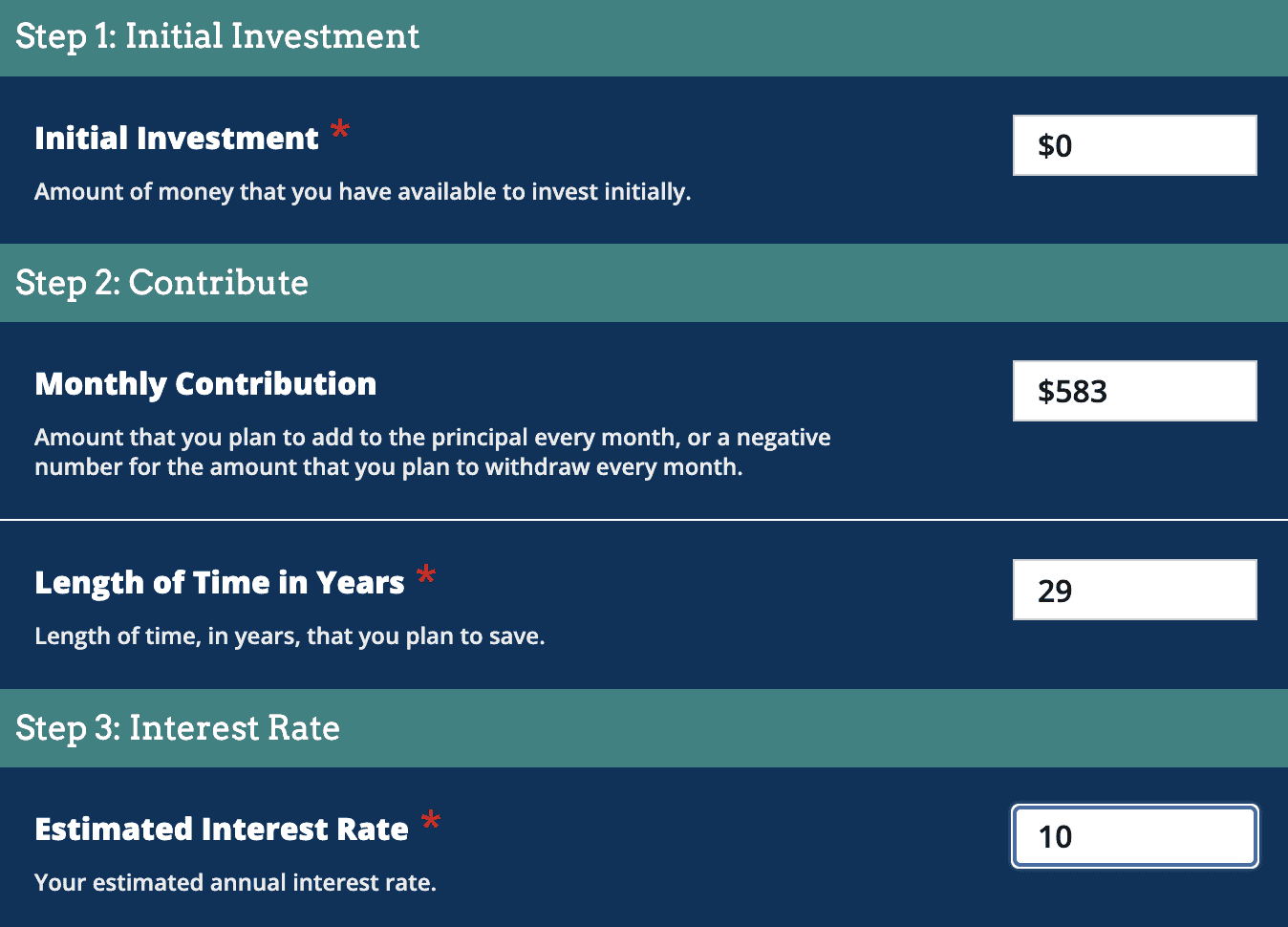Focus the Estimated Interest Rate field showing 10
The width and height of the screenshot is (1288, 927).
coord(1133,836)
